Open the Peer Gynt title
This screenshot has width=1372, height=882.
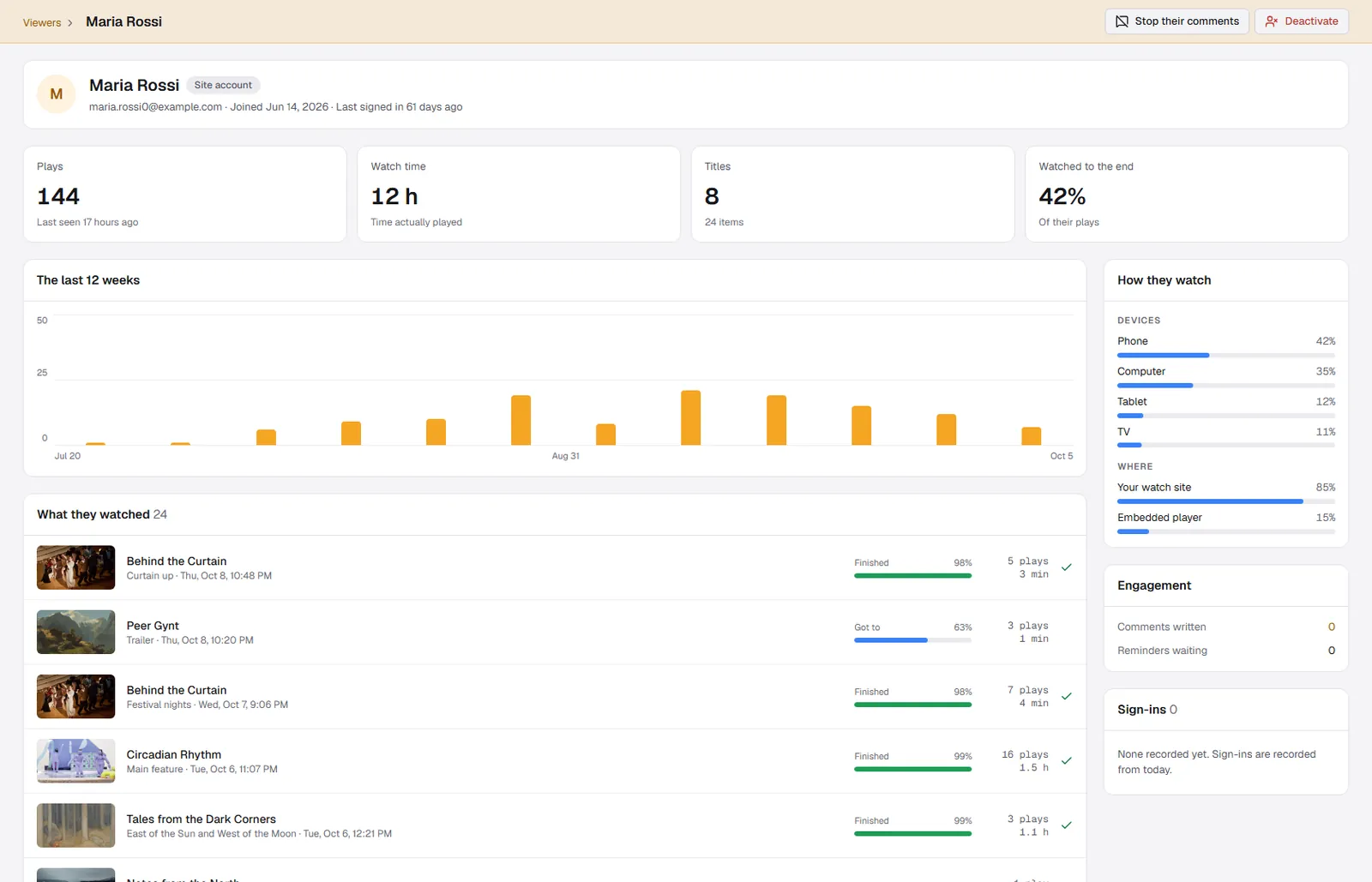point(153,626)
